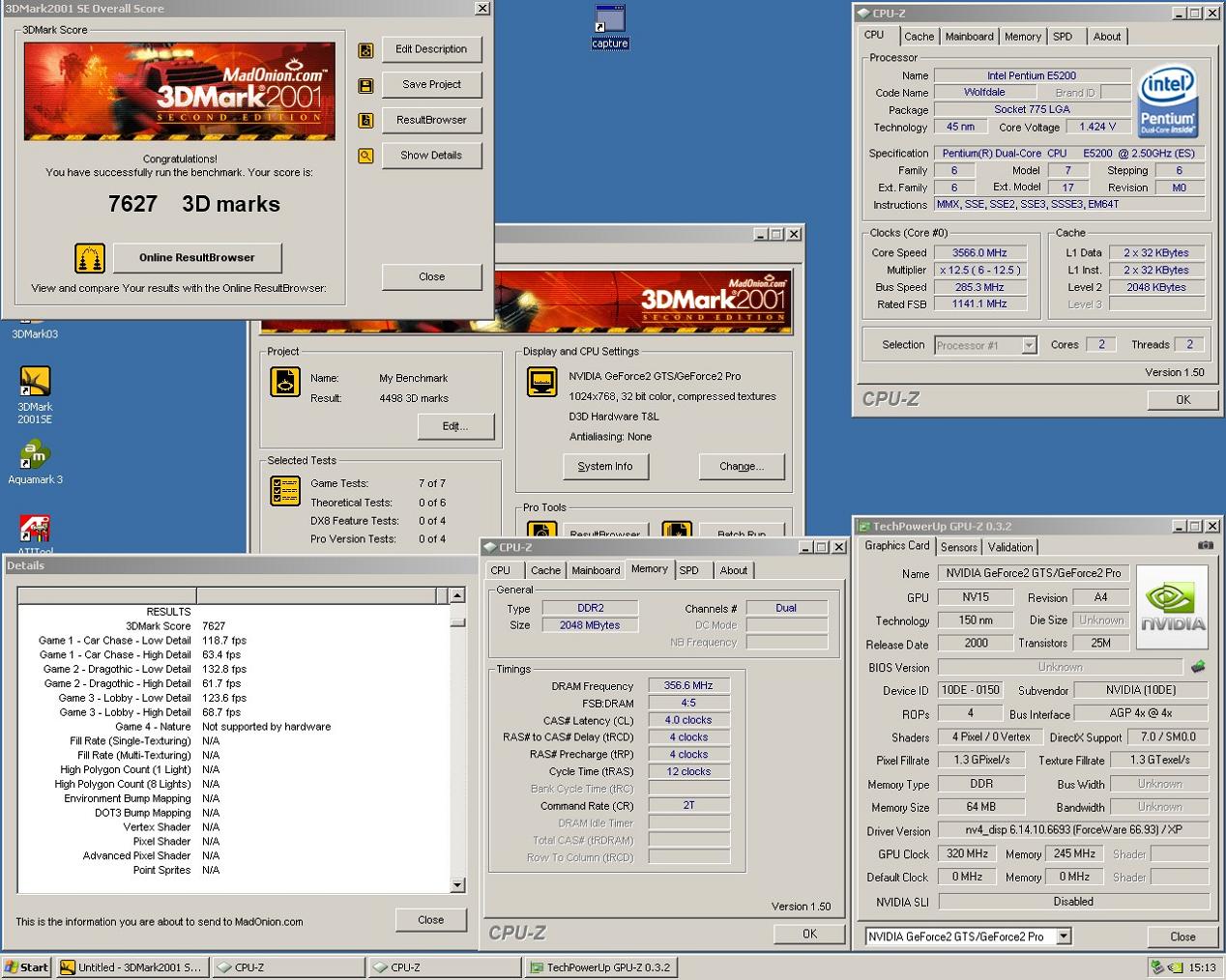Click the Game 4 - Nature result row

(233, 727)
